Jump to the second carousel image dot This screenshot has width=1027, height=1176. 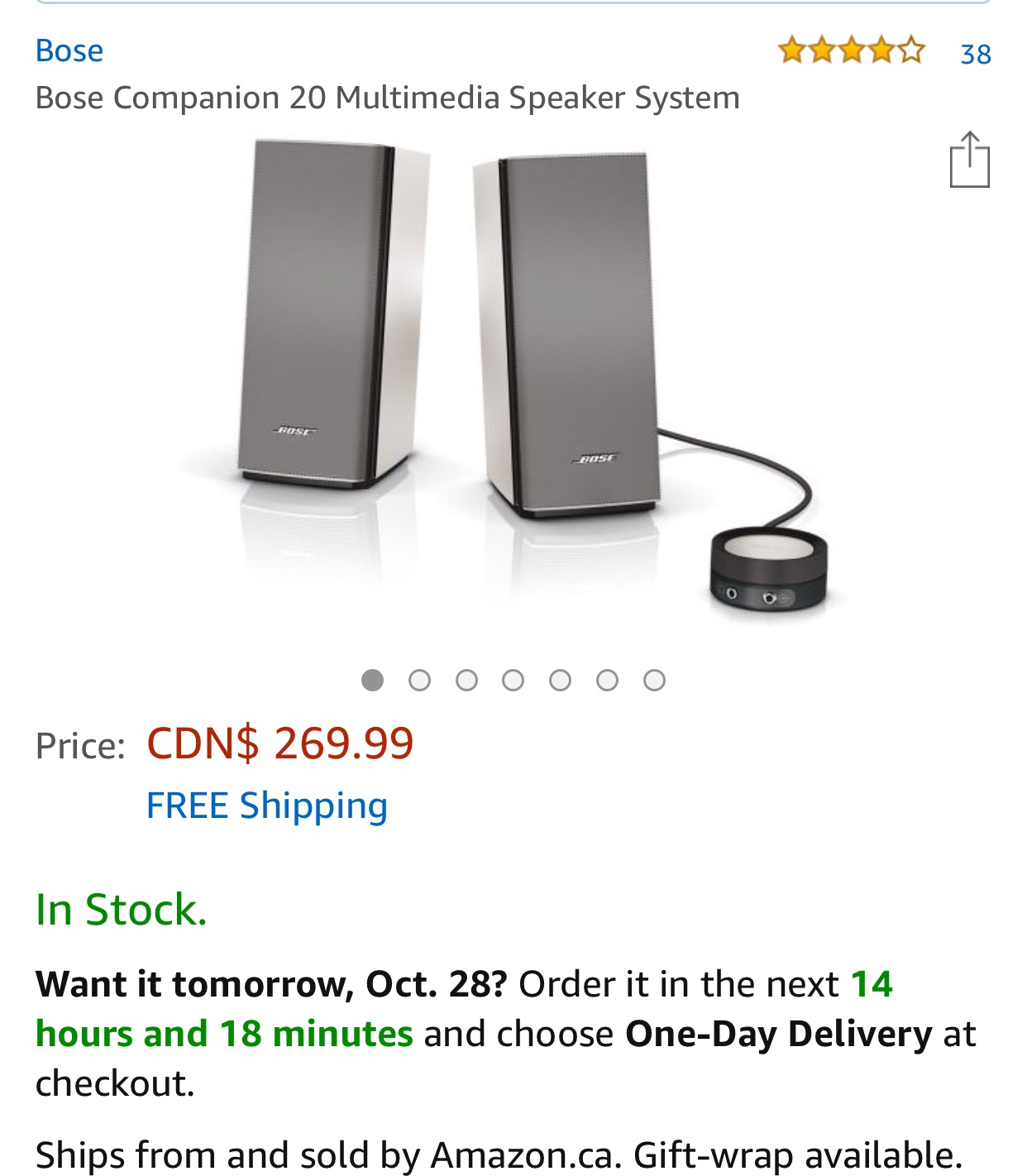pos(420,680)
